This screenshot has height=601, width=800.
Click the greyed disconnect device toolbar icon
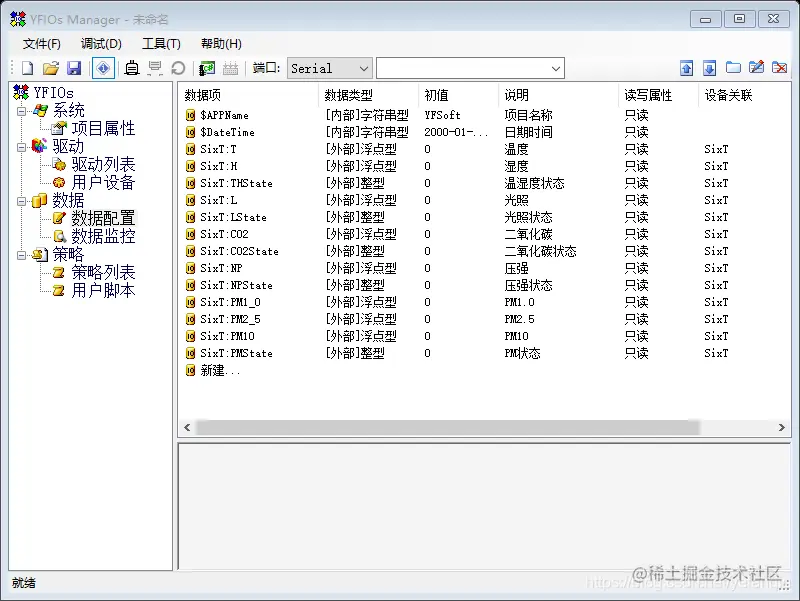(155, 68)
